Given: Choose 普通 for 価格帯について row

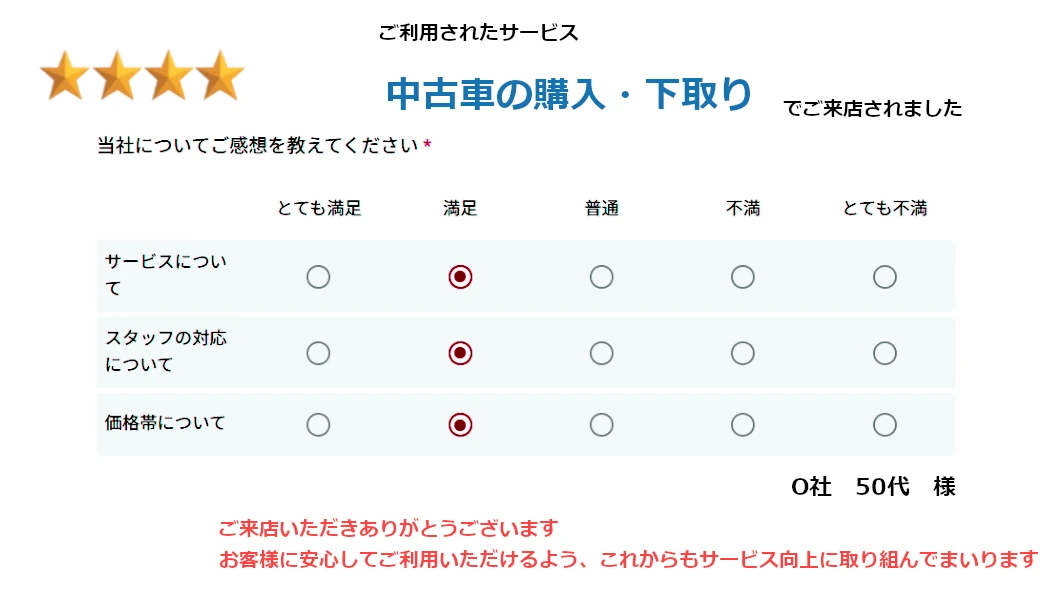Looking at the screenshot, I should coord(601,425).
